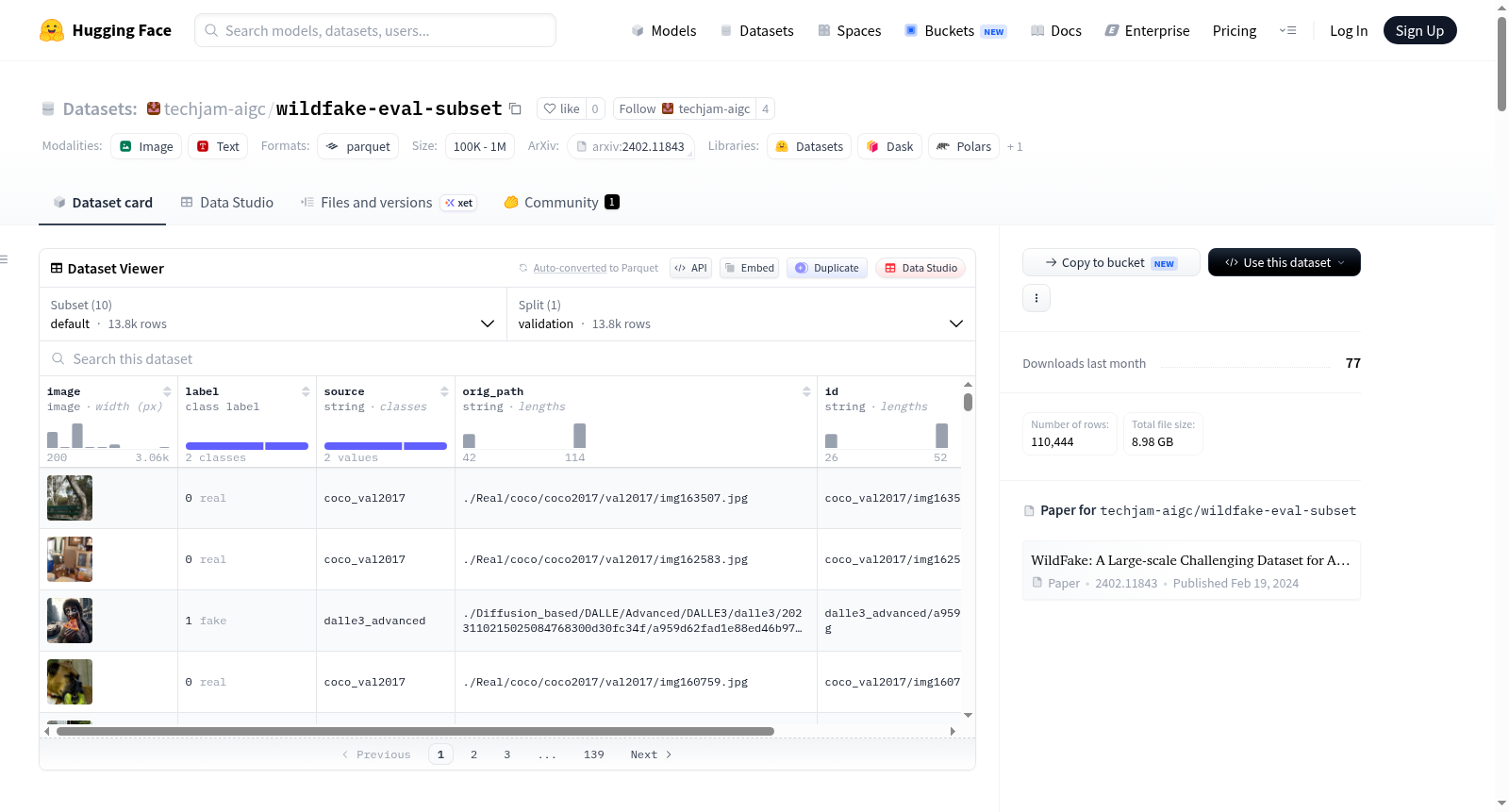The image size is (1509, 812).
Task: Open the techjam-aigc owner link in the title
Action: click(215, 109)
